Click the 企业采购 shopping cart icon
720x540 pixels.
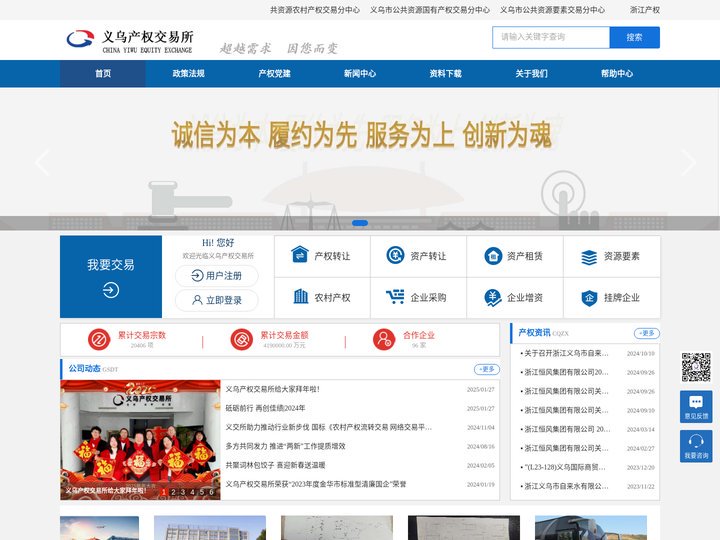[395, 297]
